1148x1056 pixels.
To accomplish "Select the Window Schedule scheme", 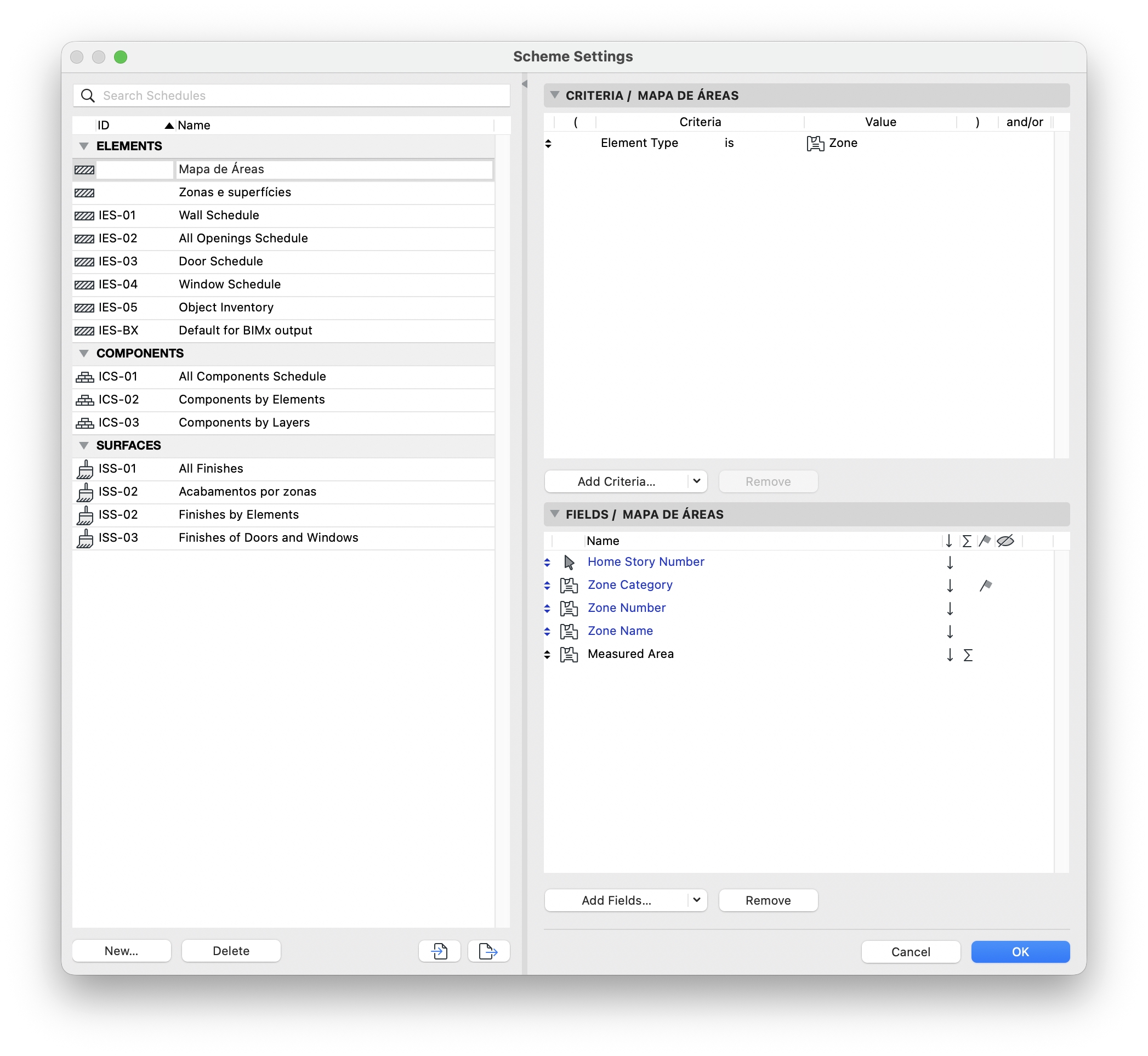I will (x=283, y=285).
